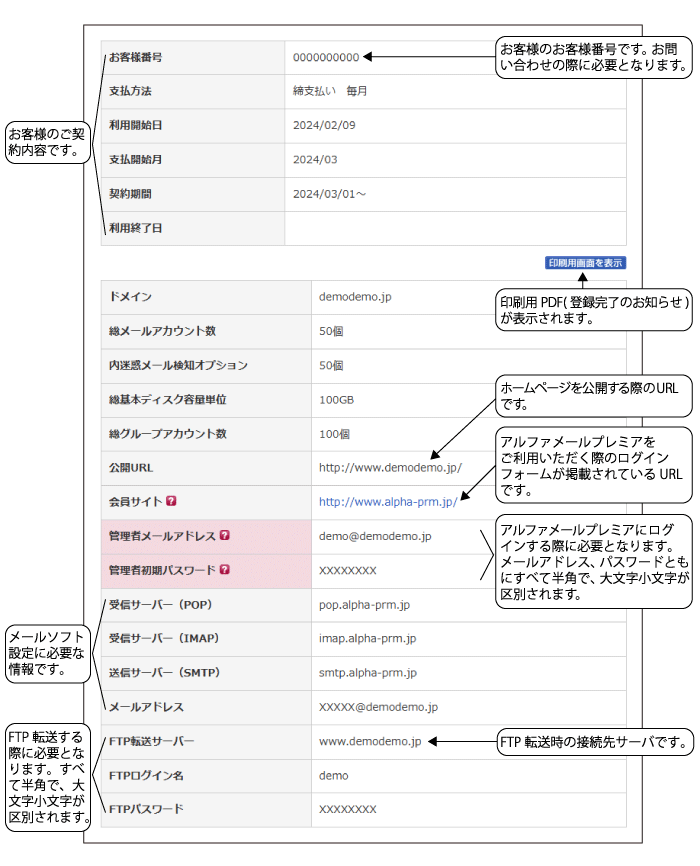Open the http://www.alpha-prm.jp/ member site link

click(388, 502)
